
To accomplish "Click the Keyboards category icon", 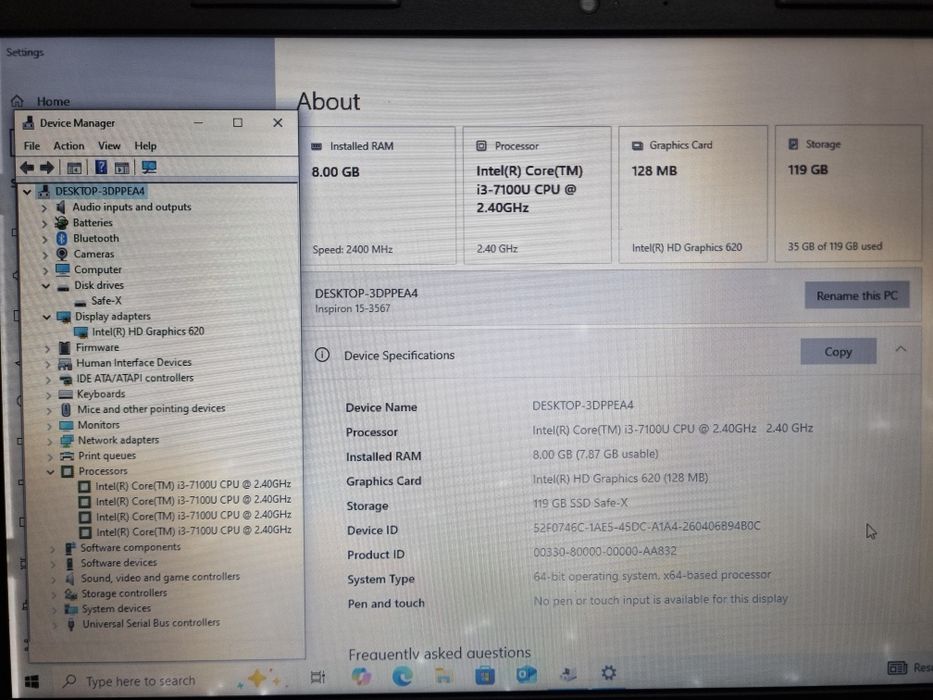I will click(x=65, y=394).
